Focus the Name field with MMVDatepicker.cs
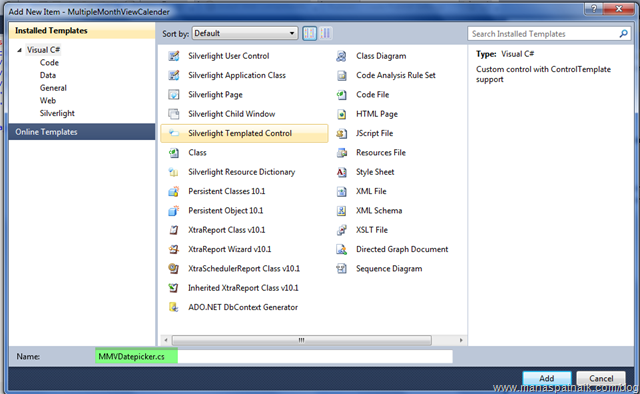This screenshot has width=640, height=394. pyautogui.click(x=274, y=356)
